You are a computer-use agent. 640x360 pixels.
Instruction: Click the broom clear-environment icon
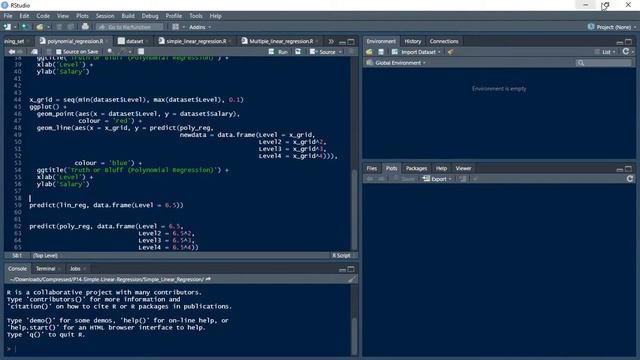click(x=451, y=52)
